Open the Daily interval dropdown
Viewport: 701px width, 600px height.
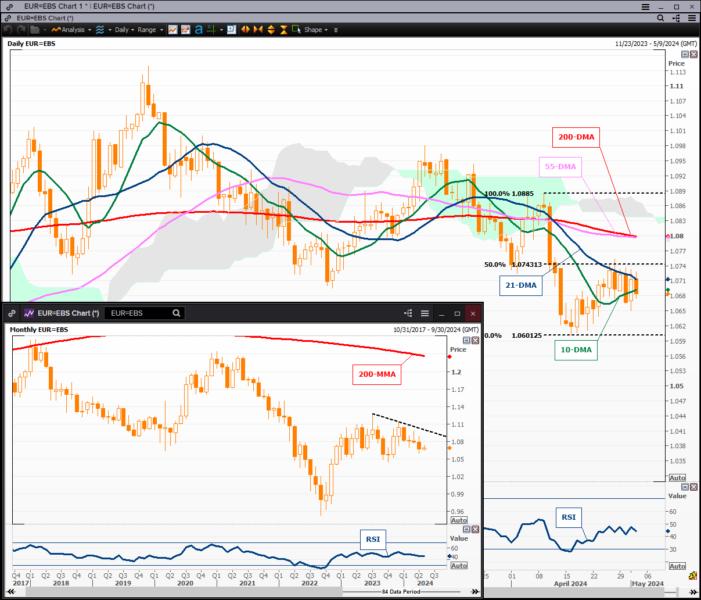124,30
